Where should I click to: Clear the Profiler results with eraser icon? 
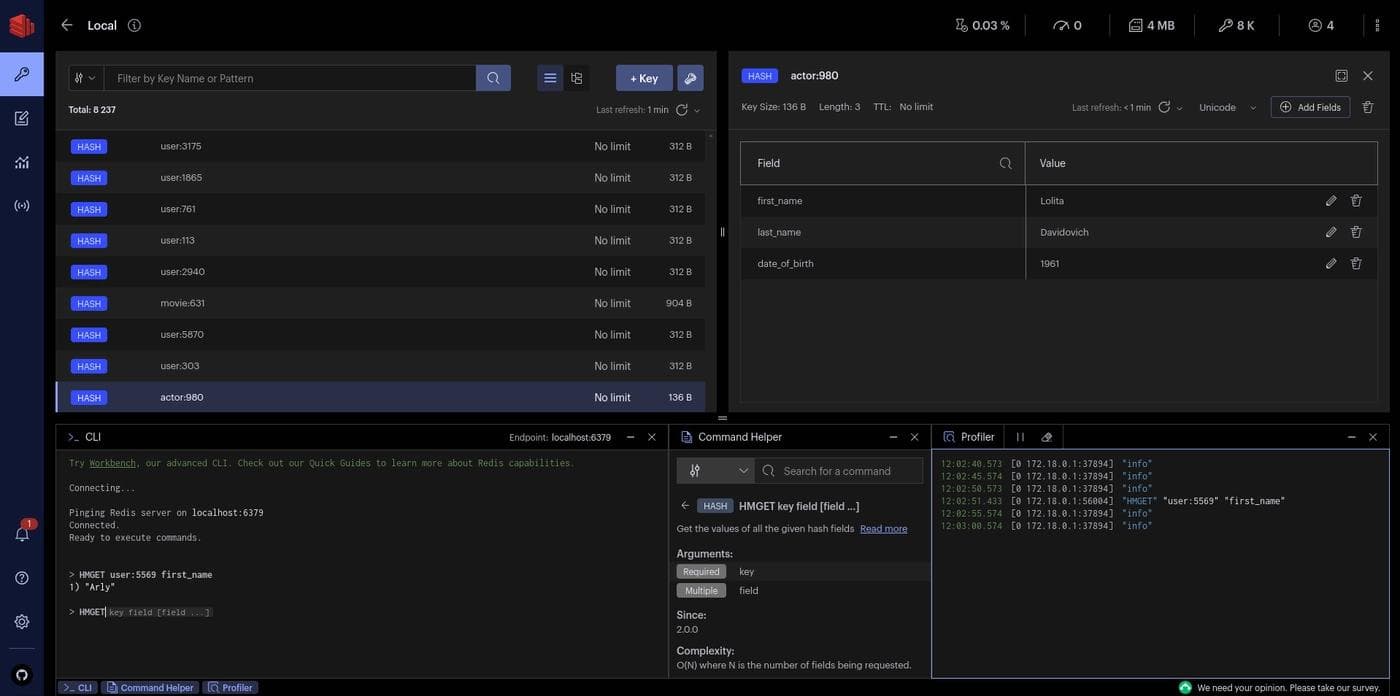(x=1047, y=437)
